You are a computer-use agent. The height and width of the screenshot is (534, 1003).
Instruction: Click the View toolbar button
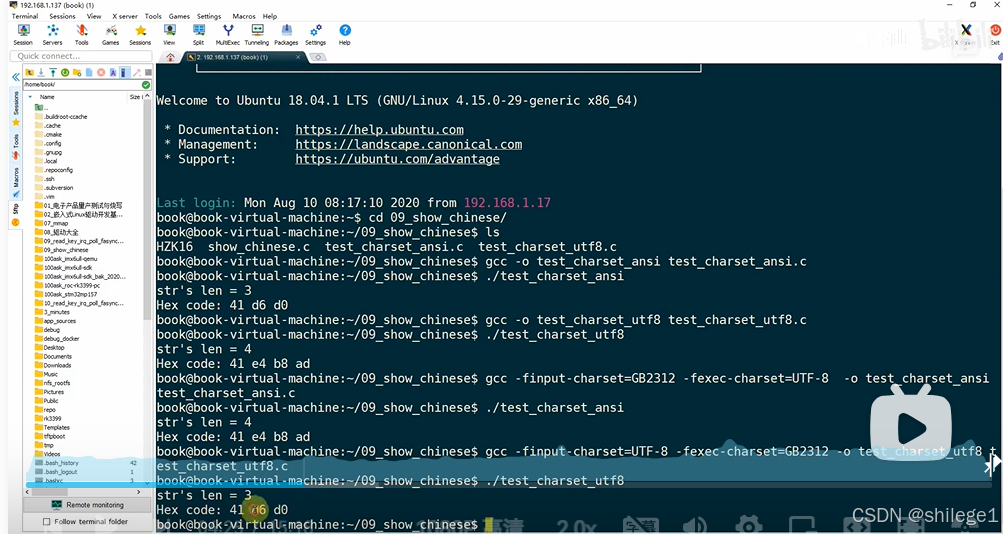coord(169,35)
